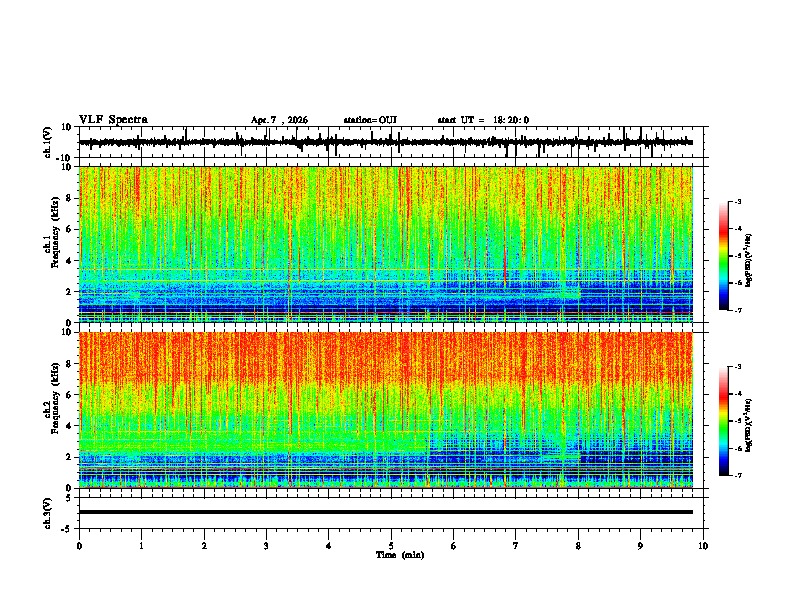The width and height of the screenshot is (792, 612).
Task: Click the "-3" label atop the ch.1 colorbar
Action: point(737,201)
